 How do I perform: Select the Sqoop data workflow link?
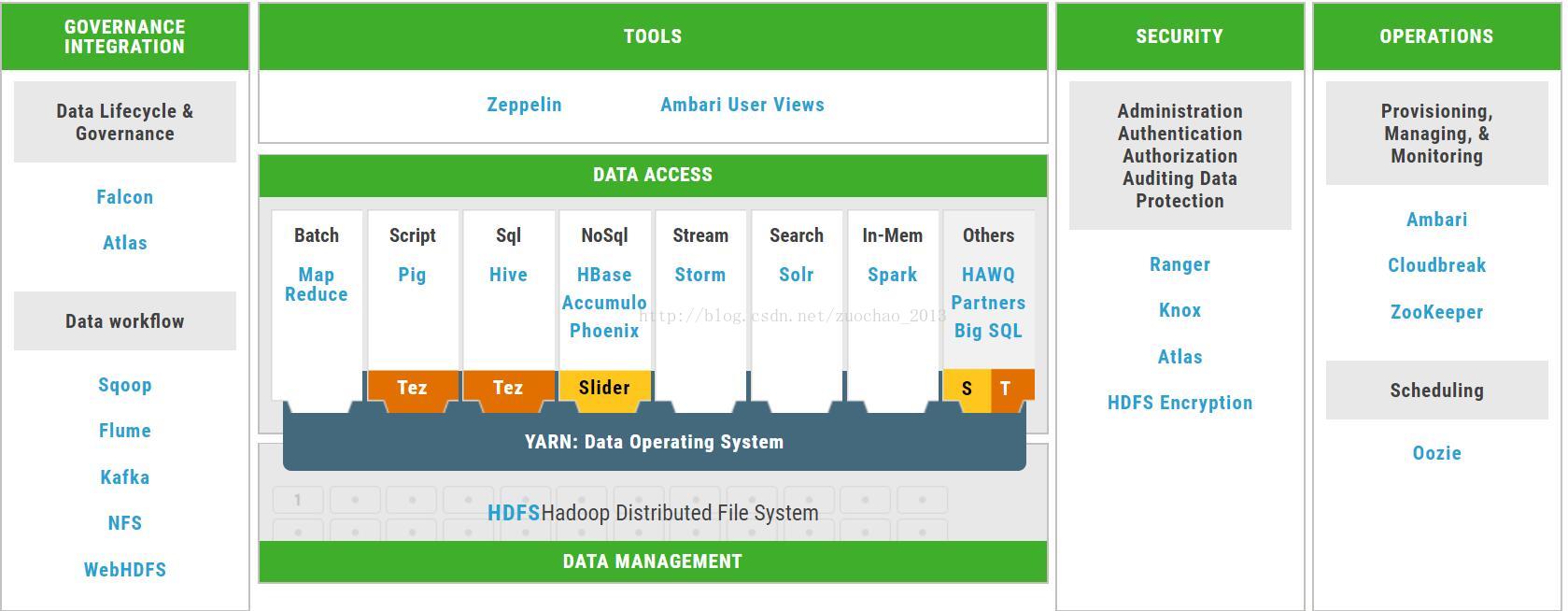124,385
